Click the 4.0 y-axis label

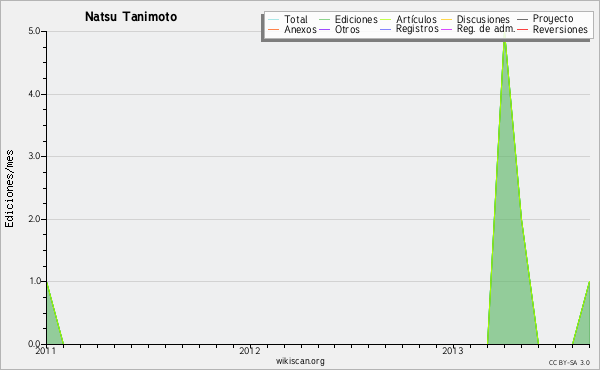point(34,94)
